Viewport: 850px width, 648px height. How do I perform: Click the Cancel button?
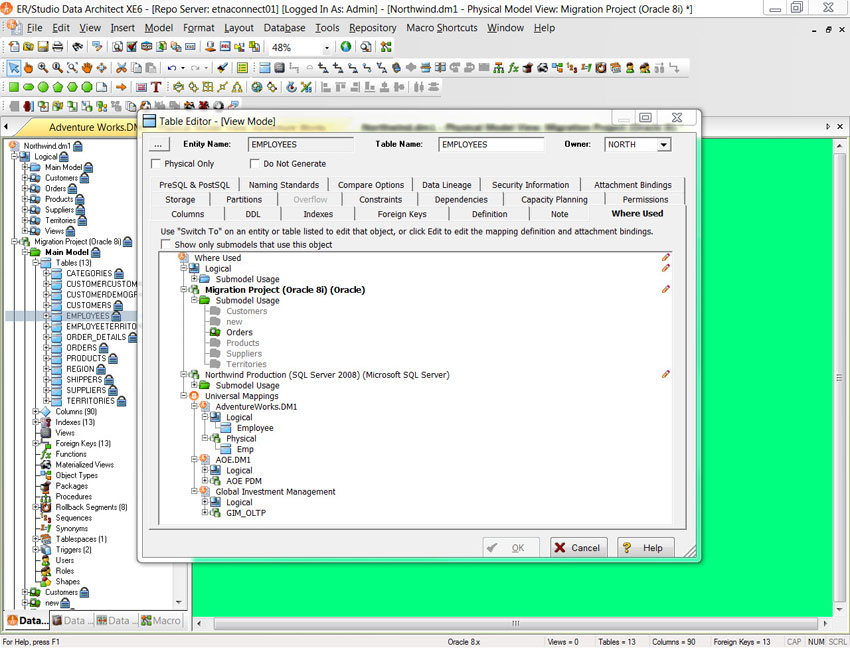[578, 548]
